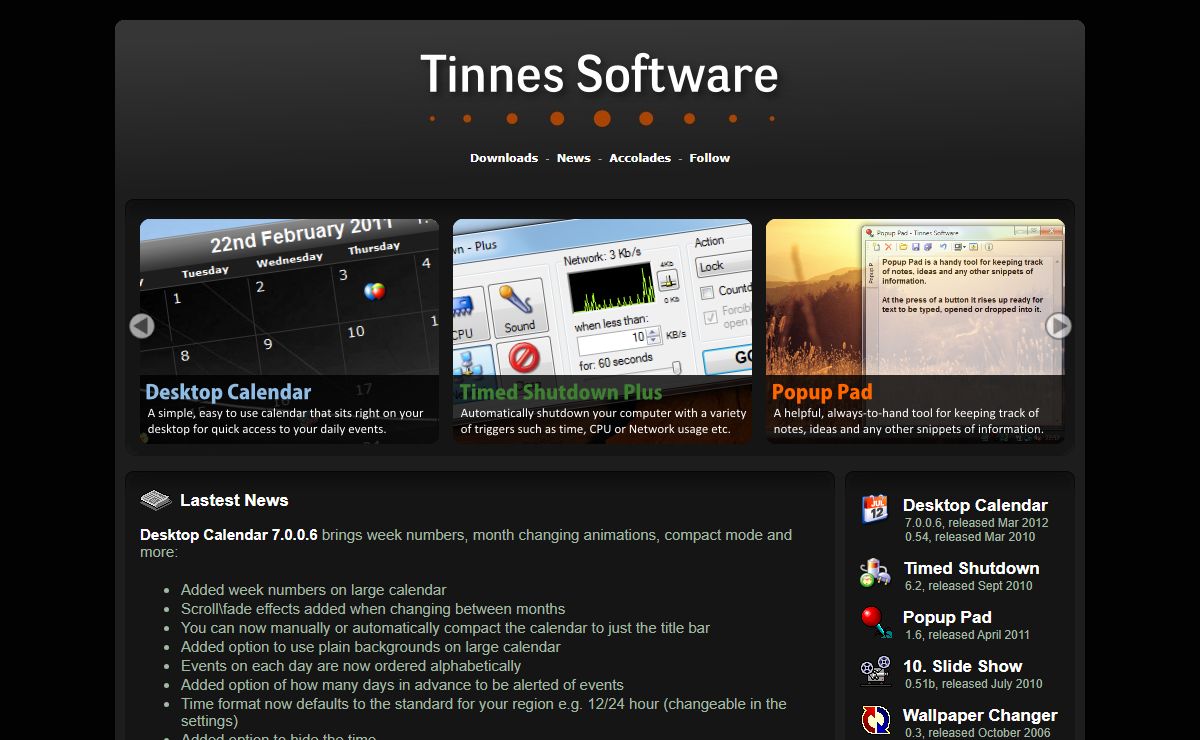The height and width of the screenshot is (740, 1200).
Task: Click 'manually or automatically compact the calendar' bullet
Action: click(x=445, y=628)
